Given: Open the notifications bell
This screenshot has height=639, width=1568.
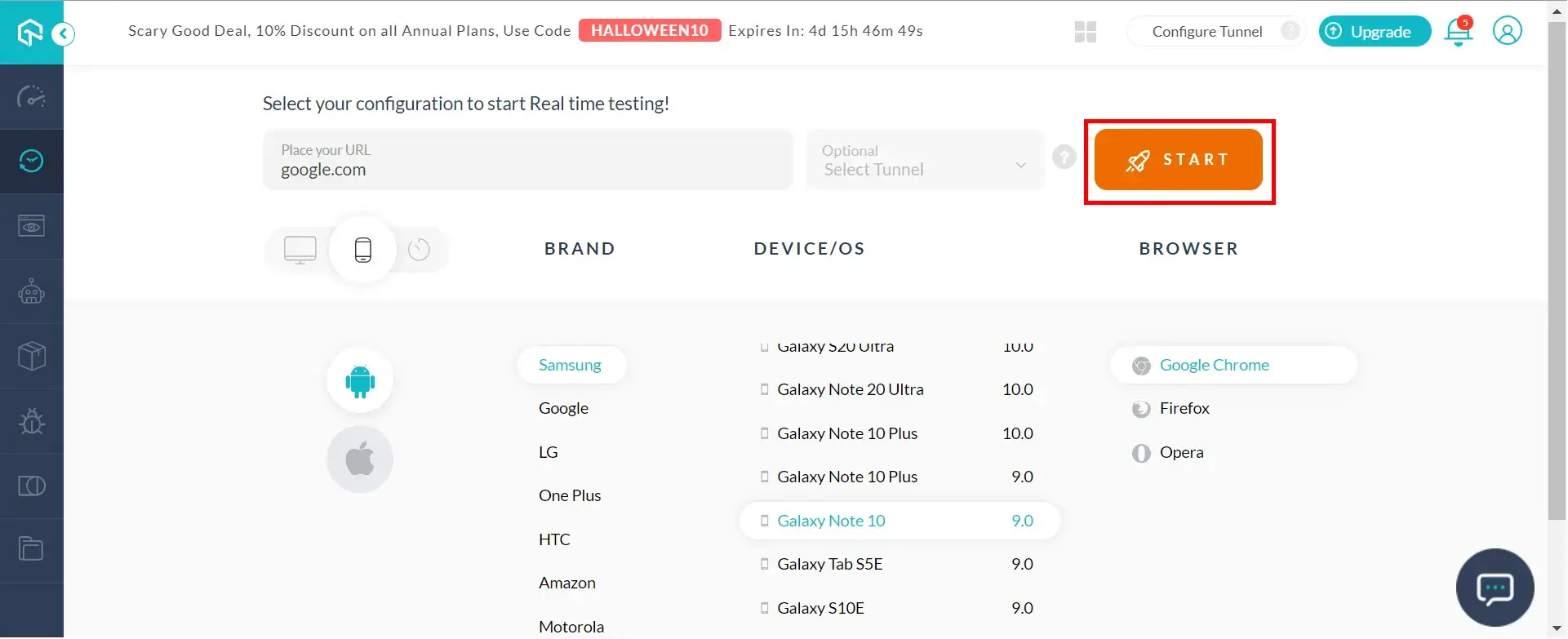Looking at the screenshot, I should [1458, 32].
